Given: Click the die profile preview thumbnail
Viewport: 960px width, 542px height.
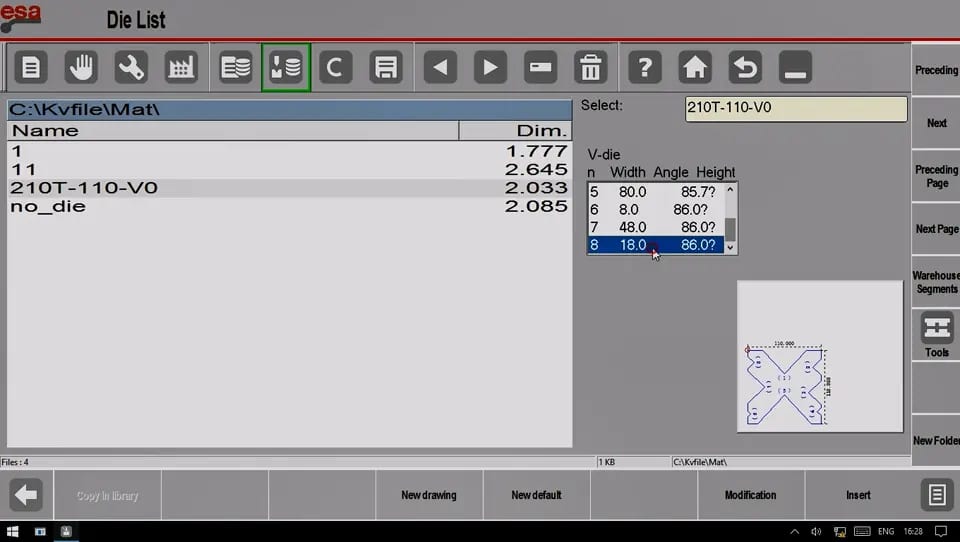Looking at the screenshot, I should (820, 356).
